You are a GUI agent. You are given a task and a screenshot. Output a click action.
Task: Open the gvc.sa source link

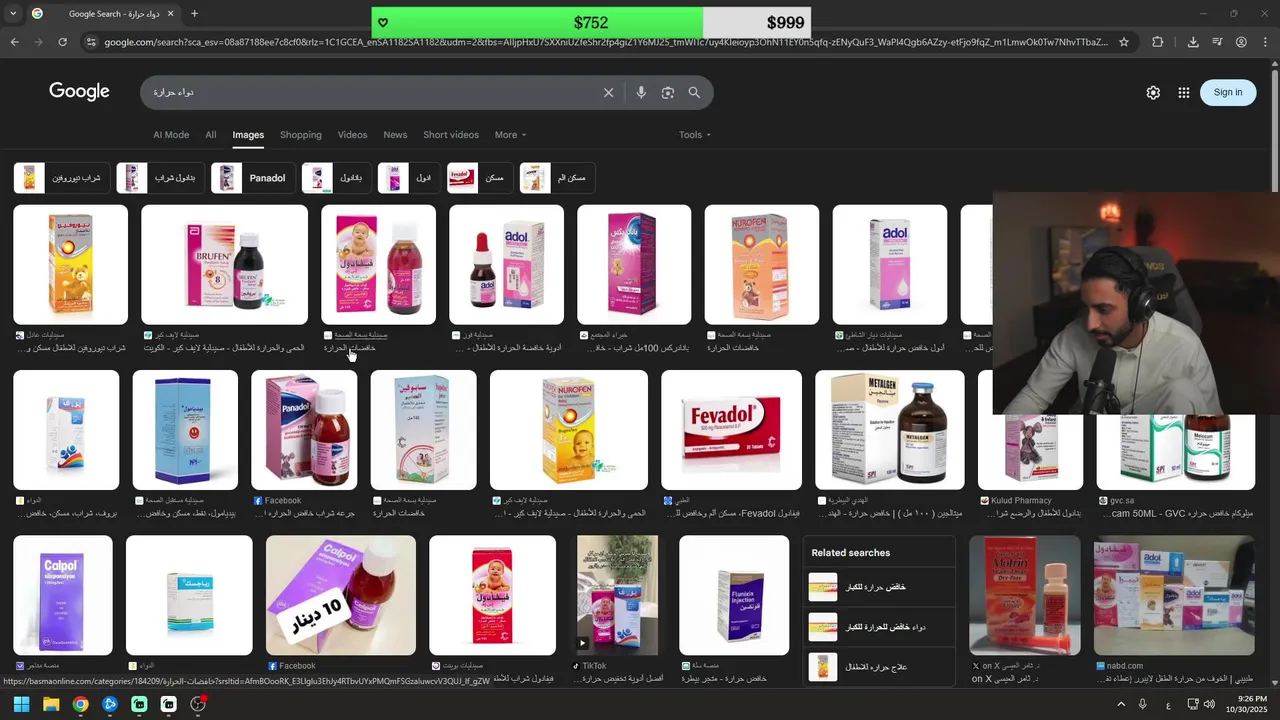[1116, 500]
